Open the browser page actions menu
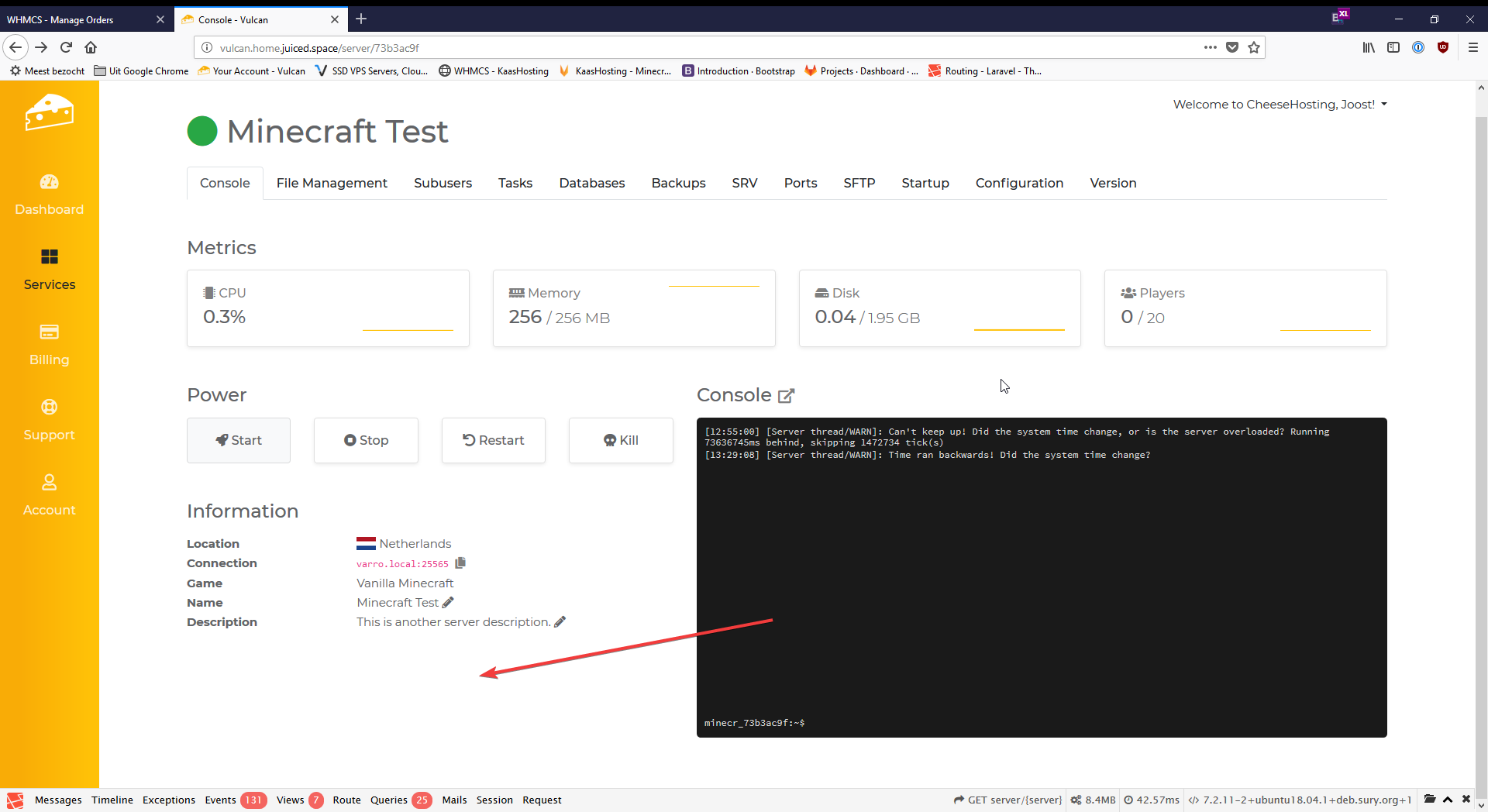The width and height of the screenshot is (1488, 812). pyautogui.click(x=1210, y=47)
